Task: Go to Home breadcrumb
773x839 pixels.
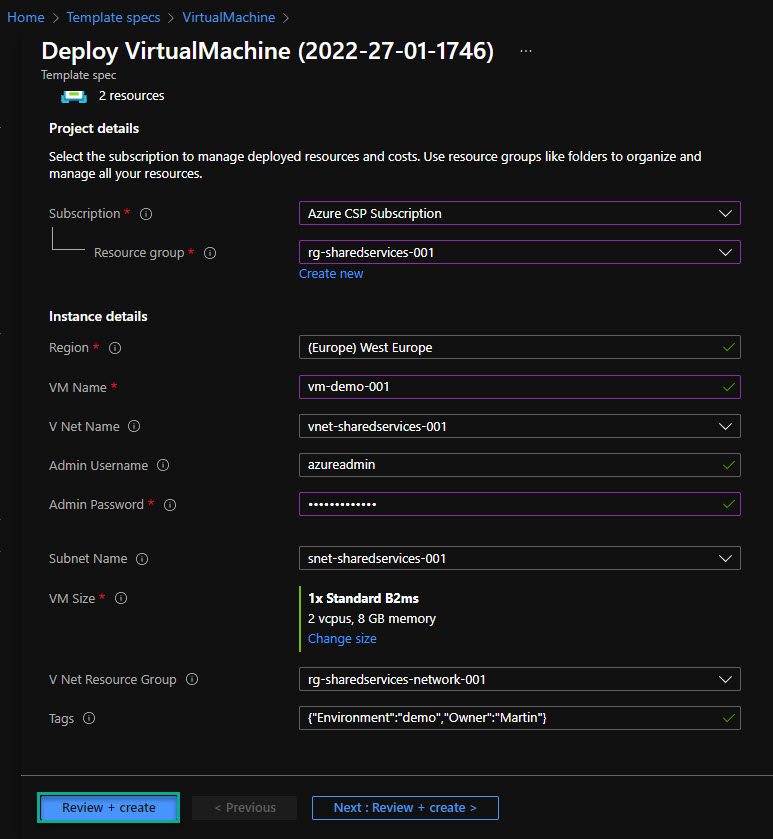Action: [26, 18]
